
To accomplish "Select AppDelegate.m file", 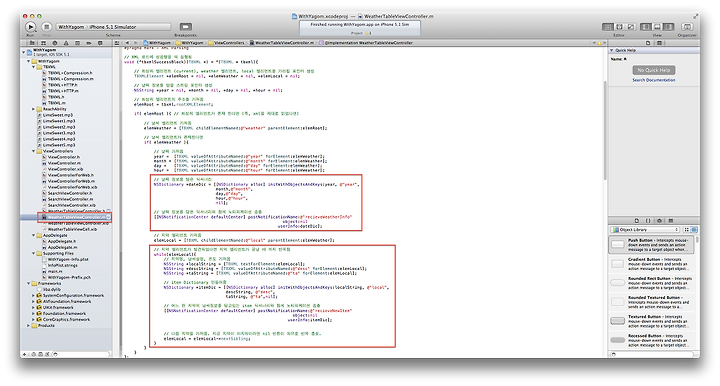I will click(59, 247).
